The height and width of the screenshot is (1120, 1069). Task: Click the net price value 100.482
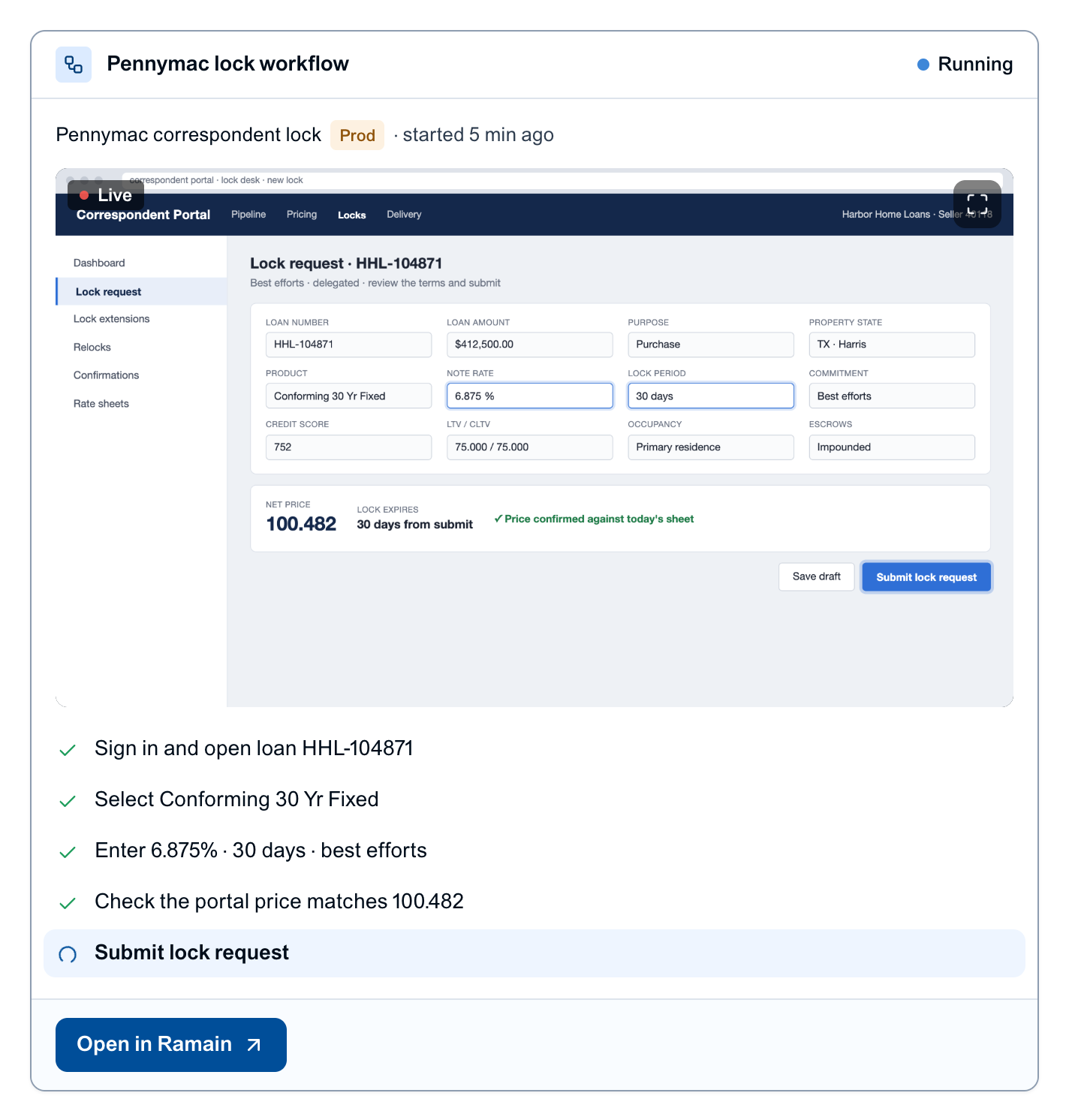301,524
